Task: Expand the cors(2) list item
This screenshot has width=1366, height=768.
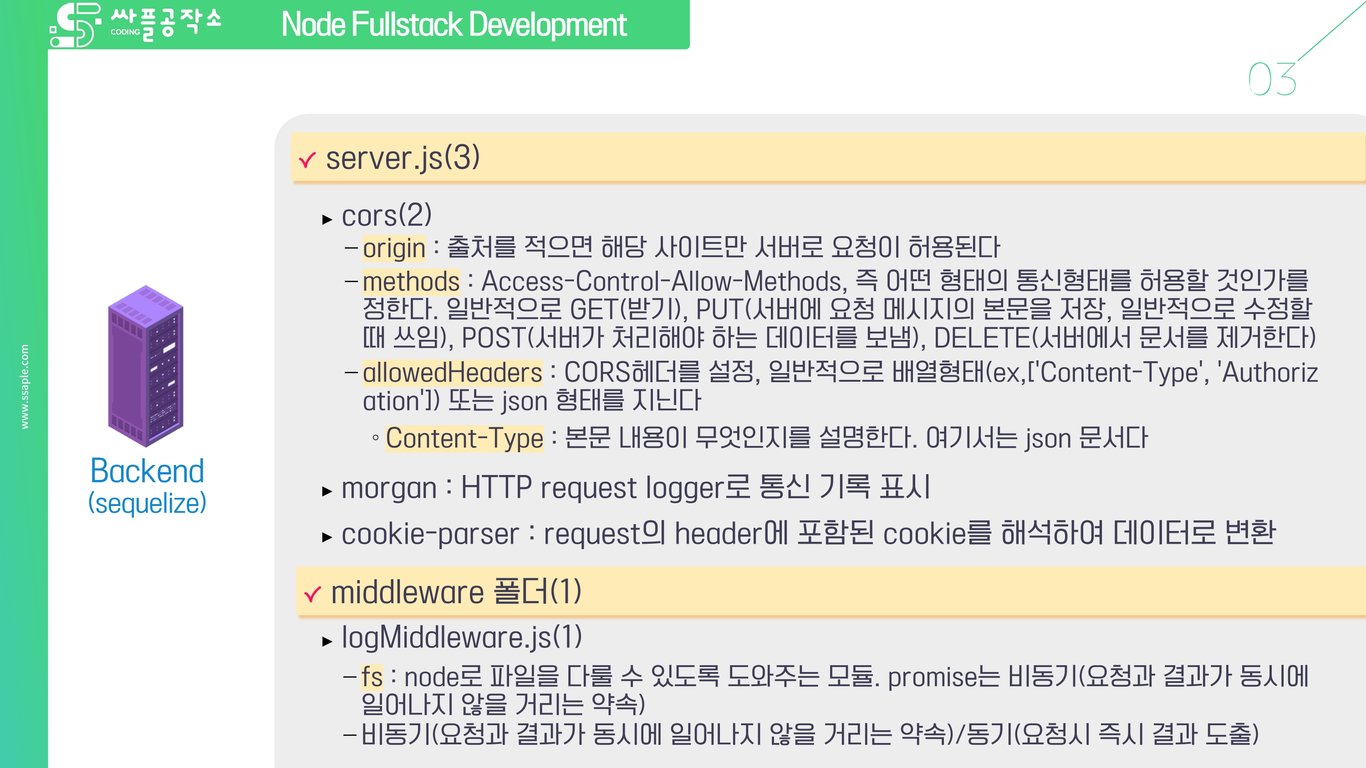Action: 385,215
